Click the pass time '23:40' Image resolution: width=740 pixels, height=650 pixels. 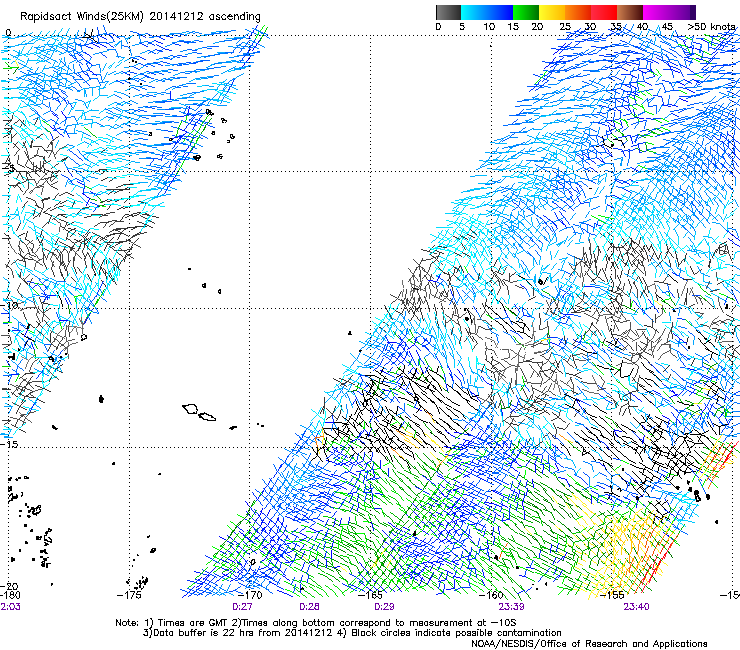[x=636, y=607]
